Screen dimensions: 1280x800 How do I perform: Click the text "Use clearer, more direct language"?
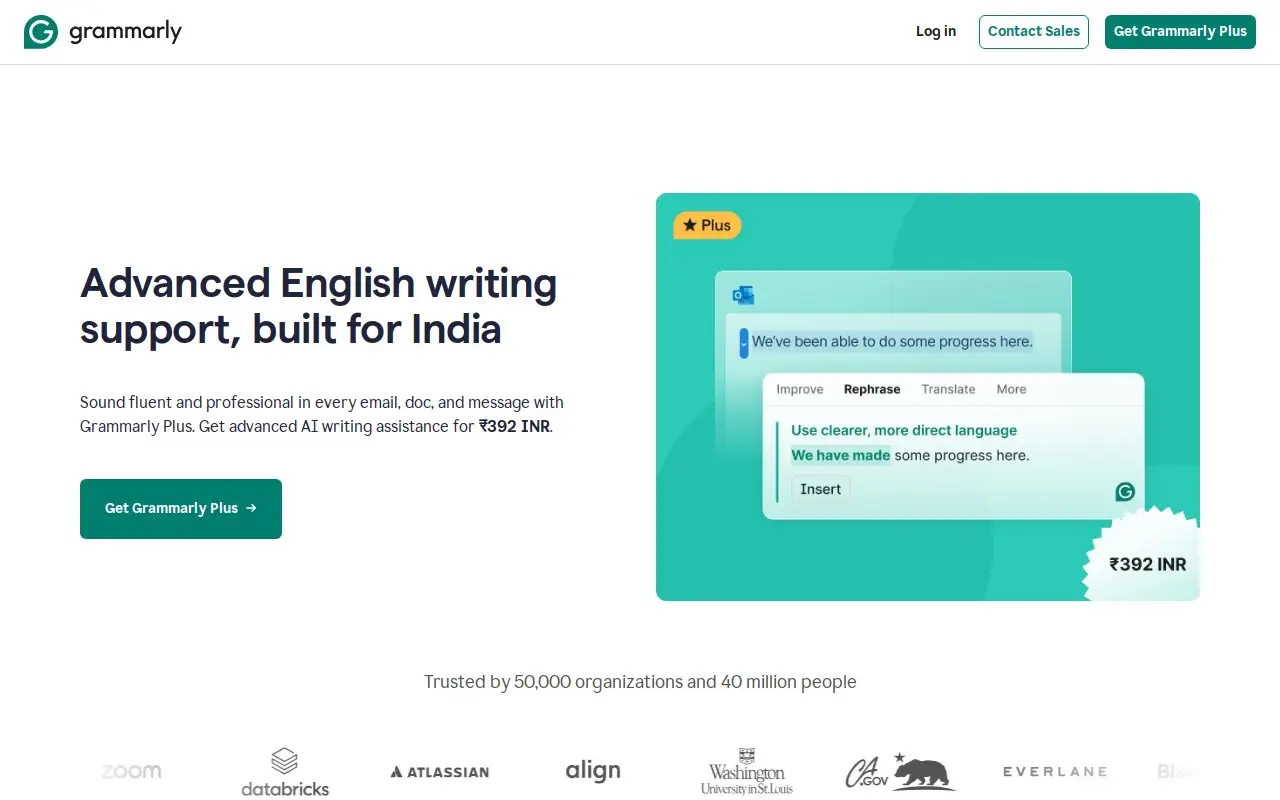coord(904,430)
